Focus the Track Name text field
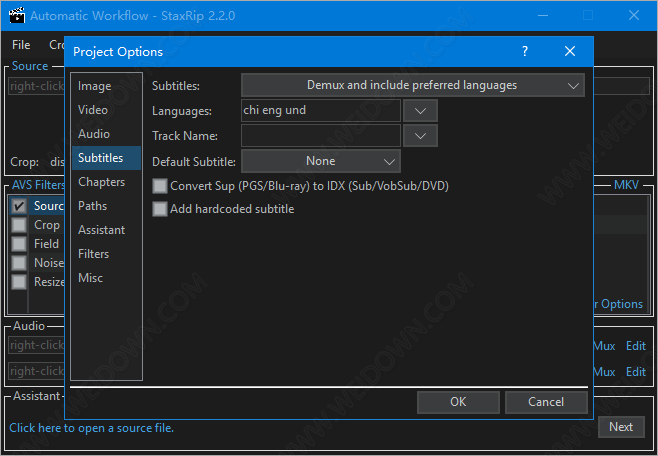This screenshot has height=456, width=658. [321, 135]
